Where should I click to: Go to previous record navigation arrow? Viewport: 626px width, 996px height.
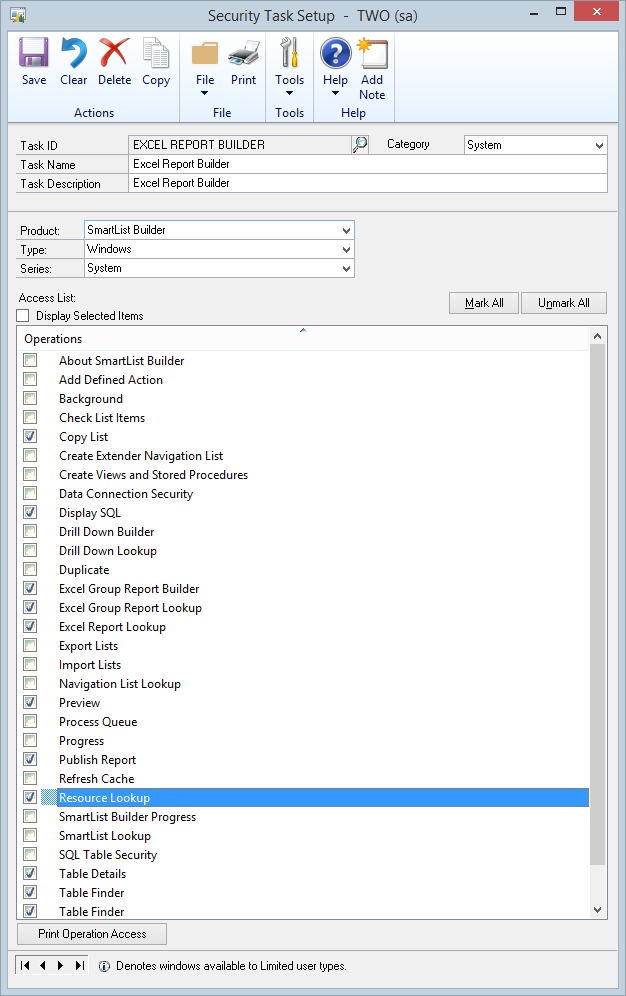click(x=43, y=966)
